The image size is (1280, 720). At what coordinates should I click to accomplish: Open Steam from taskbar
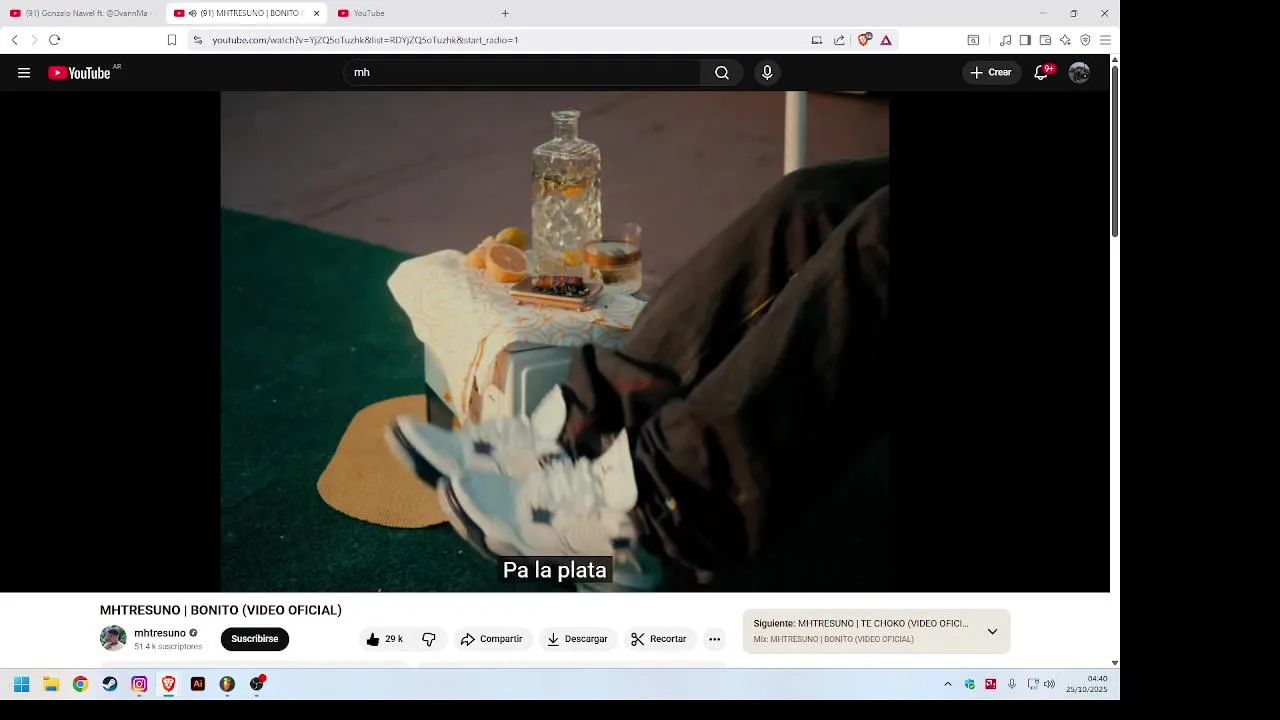(x=110, y=684)
